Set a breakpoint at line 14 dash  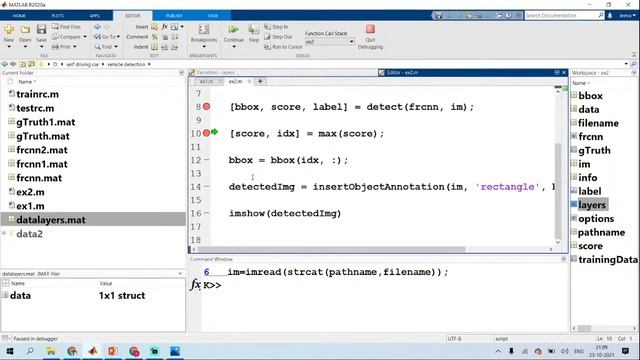point(207,187)
